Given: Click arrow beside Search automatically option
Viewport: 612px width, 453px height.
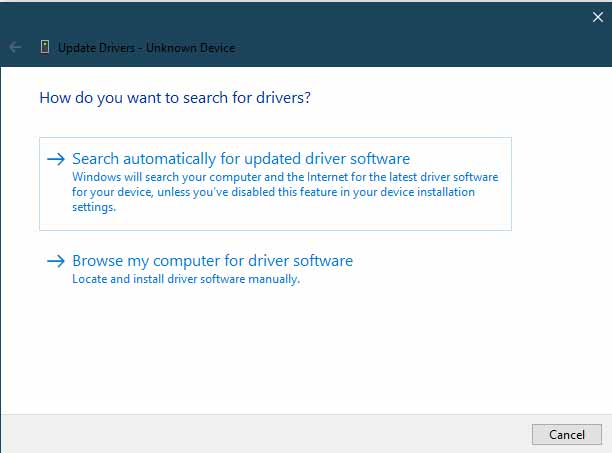Looking at the screenshot, I should click(x=55, y=159).
